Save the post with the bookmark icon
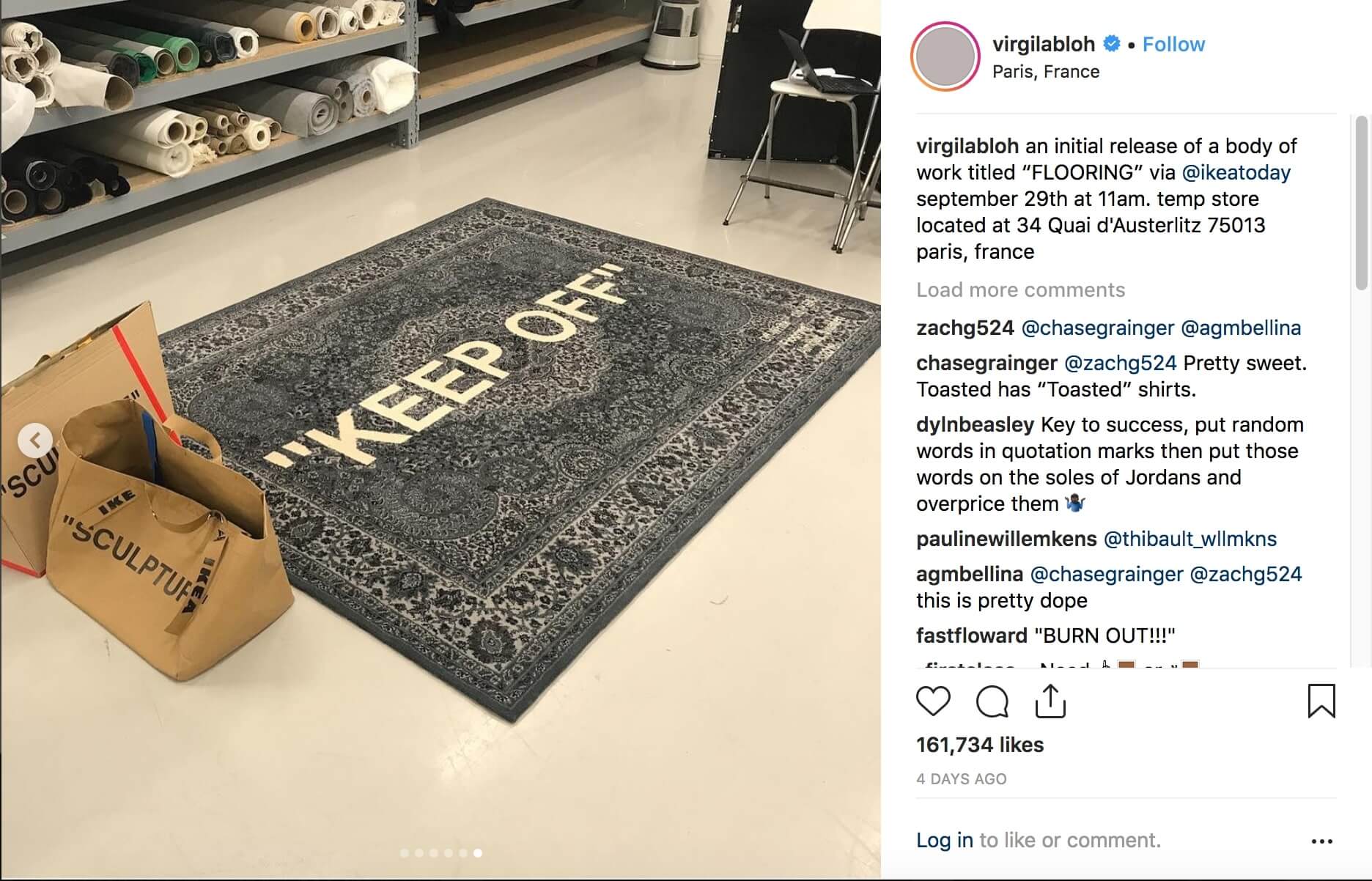 (1321, 701)
